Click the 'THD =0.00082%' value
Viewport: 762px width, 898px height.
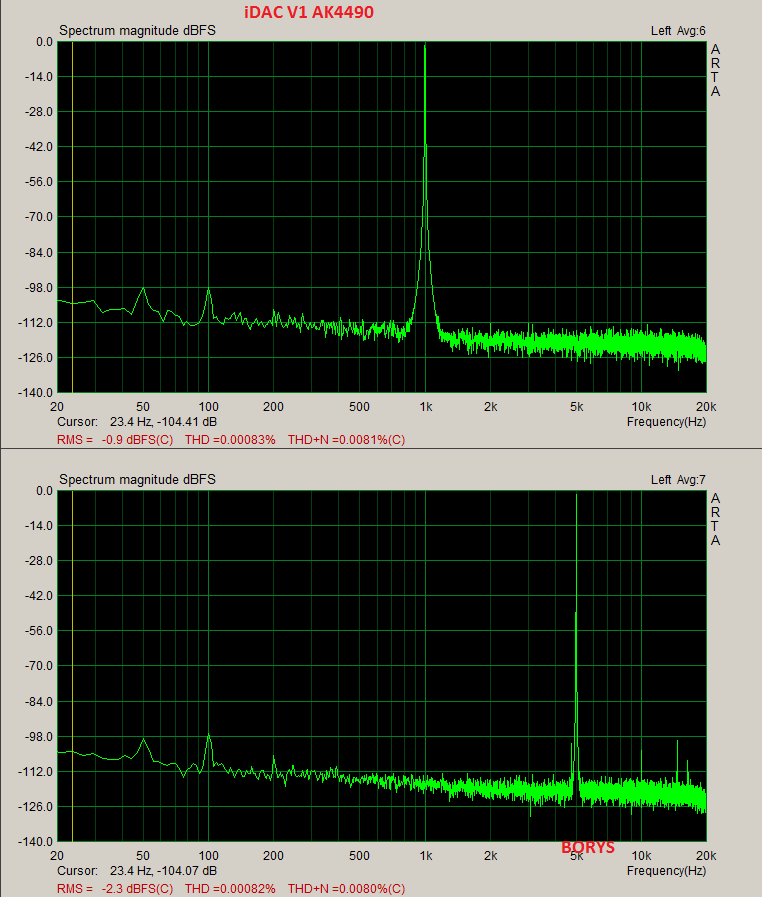click(230, 889)
